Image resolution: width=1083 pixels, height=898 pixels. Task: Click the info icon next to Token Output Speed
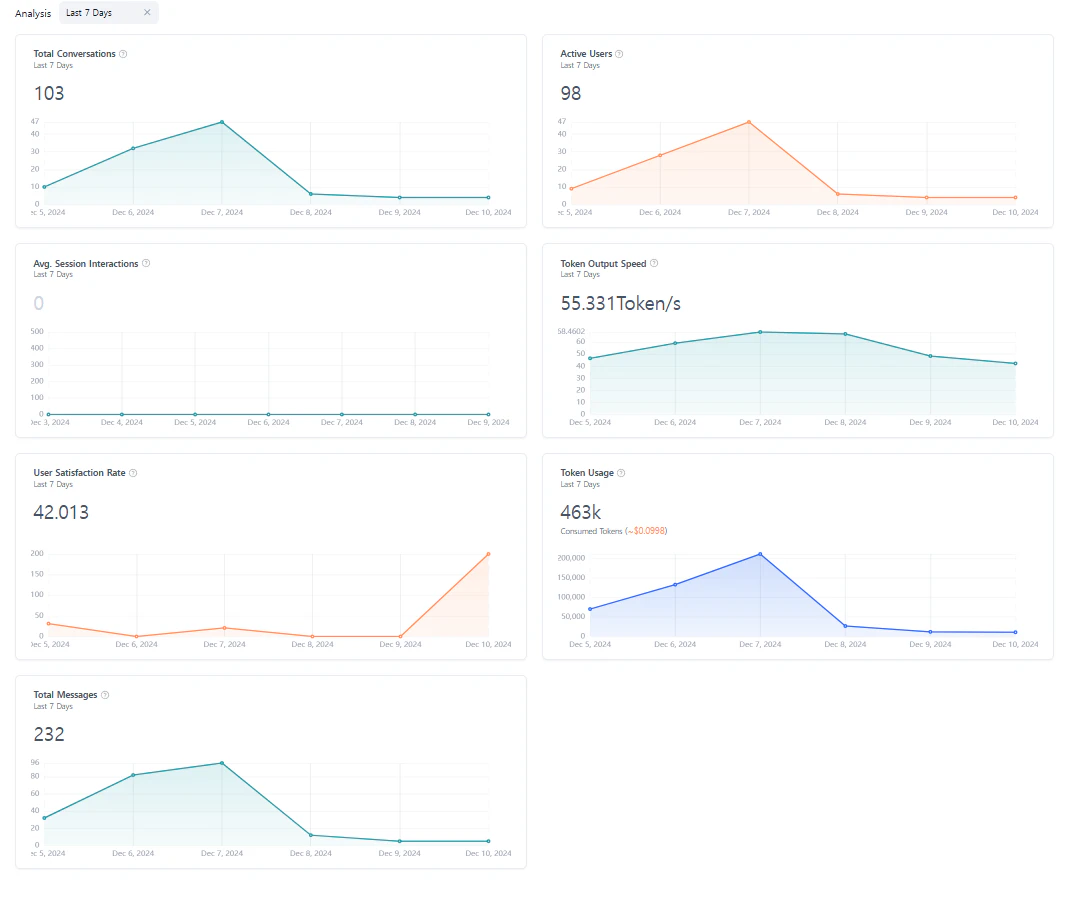coord(654,263)
